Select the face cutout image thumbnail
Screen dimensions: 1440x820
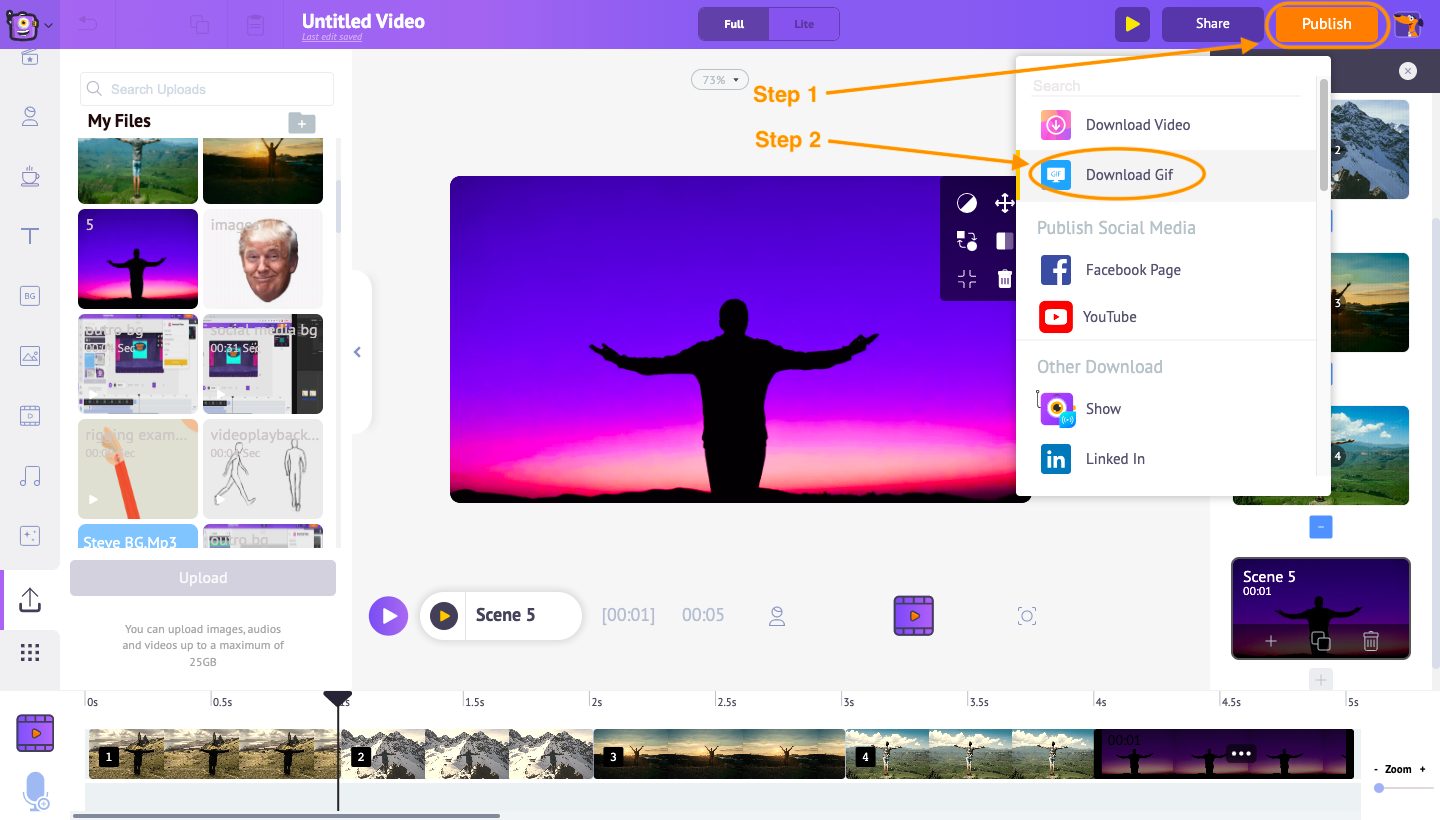click(x=263, y=258)
